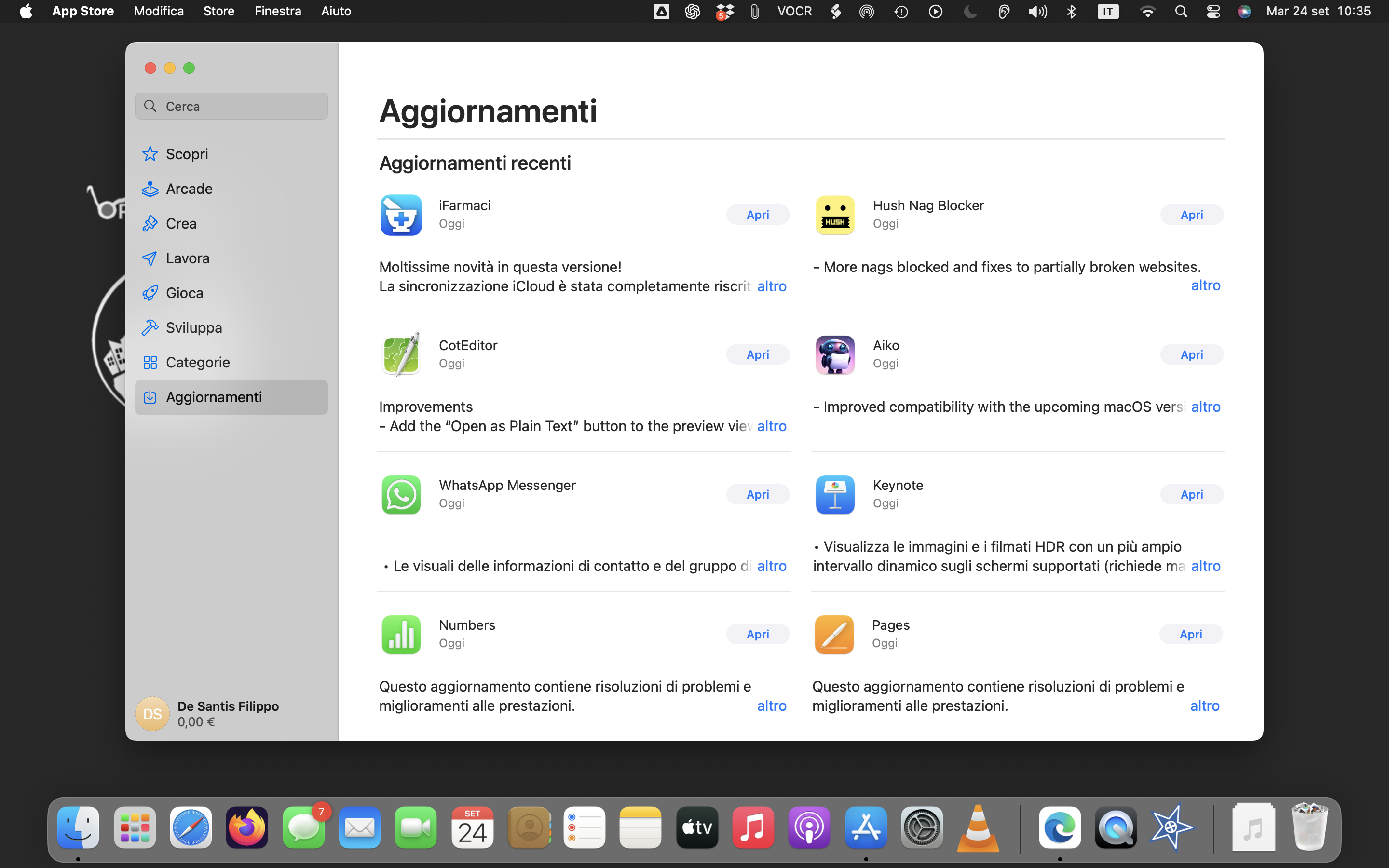
Task: Open Messages with 7 badge in Dock
Action: [304, 827]
